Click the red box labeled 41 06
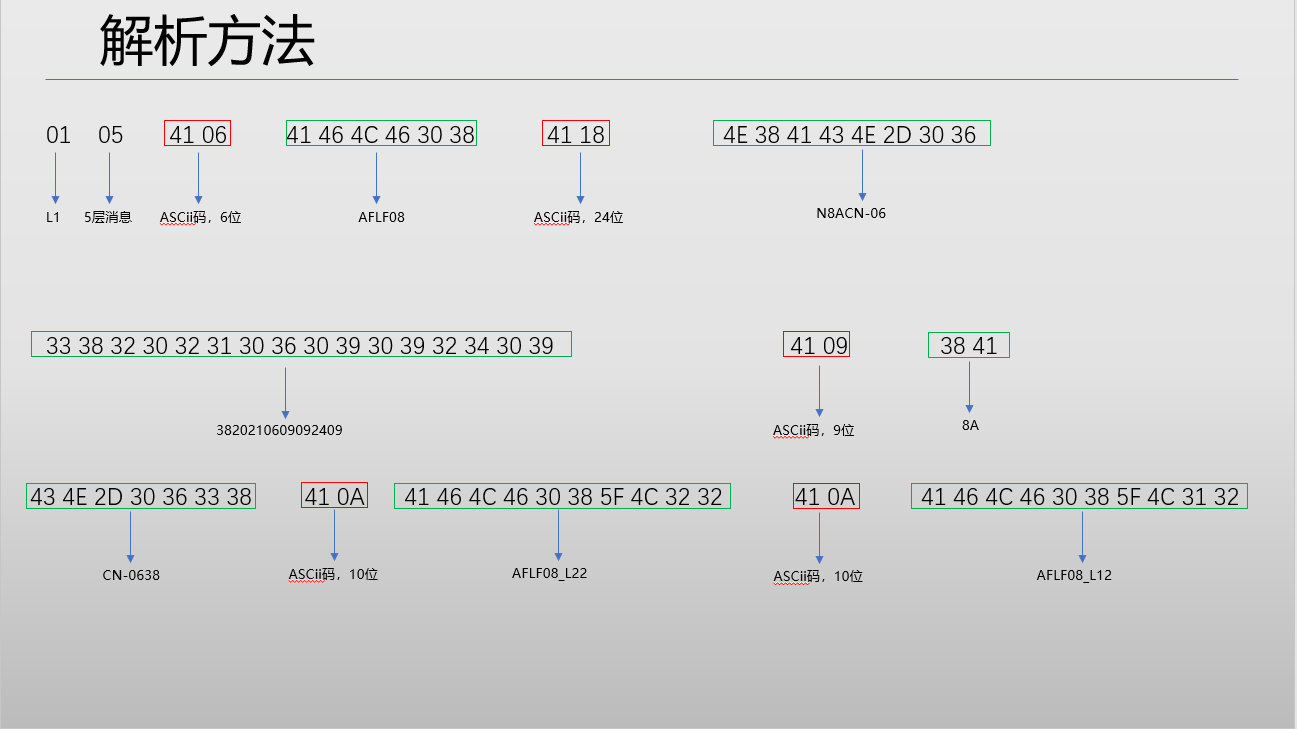 [x=196, y=132]
